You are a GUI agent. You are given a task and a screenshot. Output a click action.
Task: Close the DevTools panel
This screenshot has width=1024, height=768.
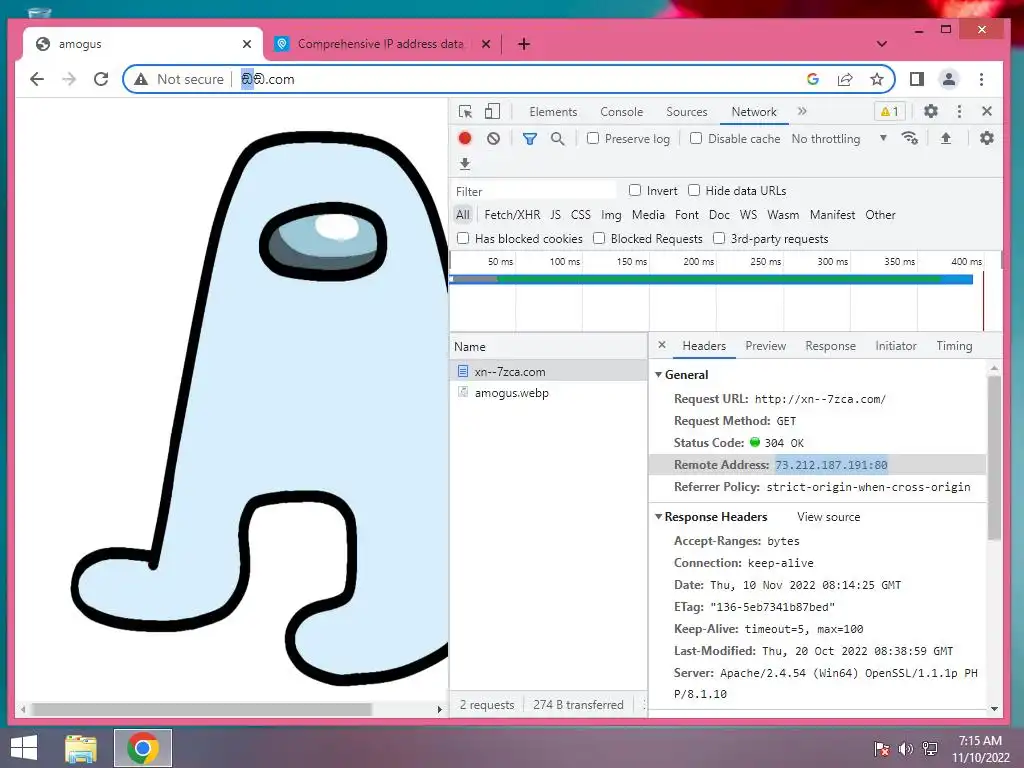pyautogui.click(x=987, y=111)
